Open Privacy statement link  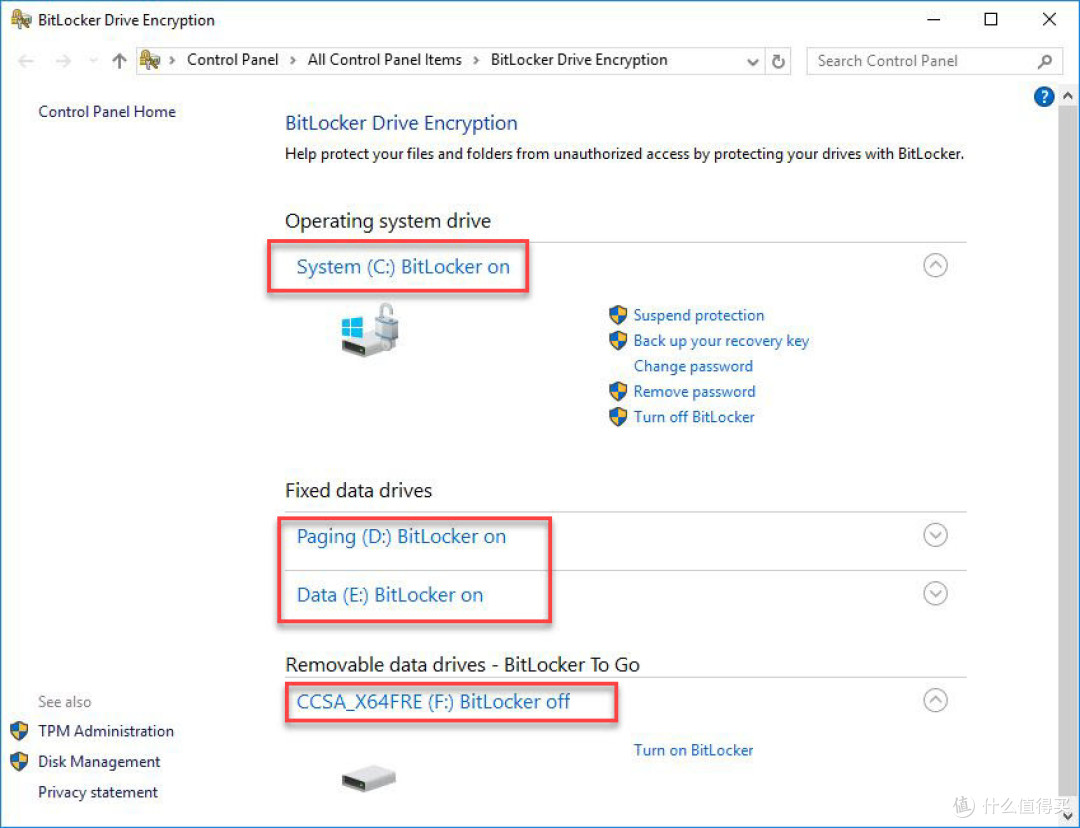pyautogui.click(x=98, y=792)
